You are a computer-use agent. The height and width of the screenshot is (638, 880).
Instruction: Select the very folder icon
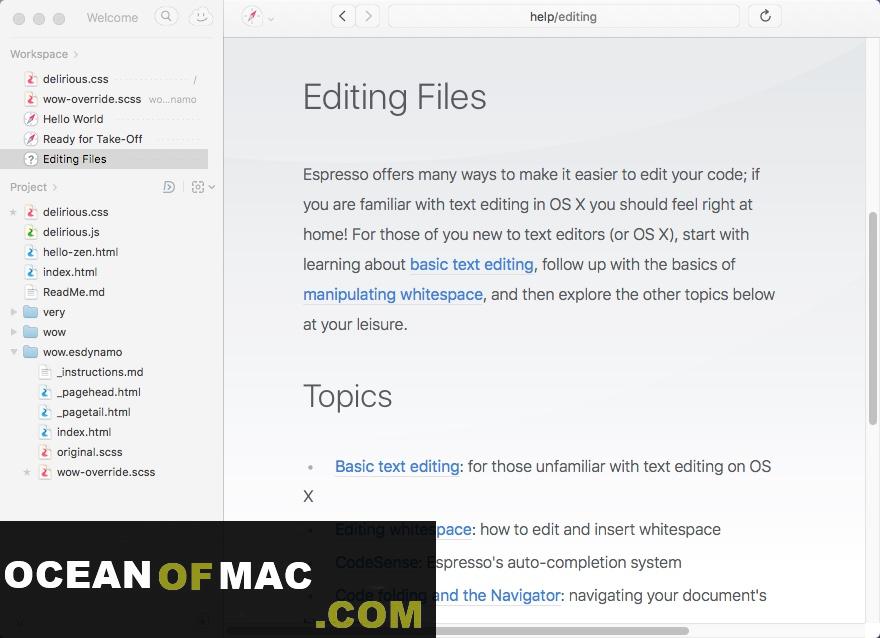click(x=31, y=312)
